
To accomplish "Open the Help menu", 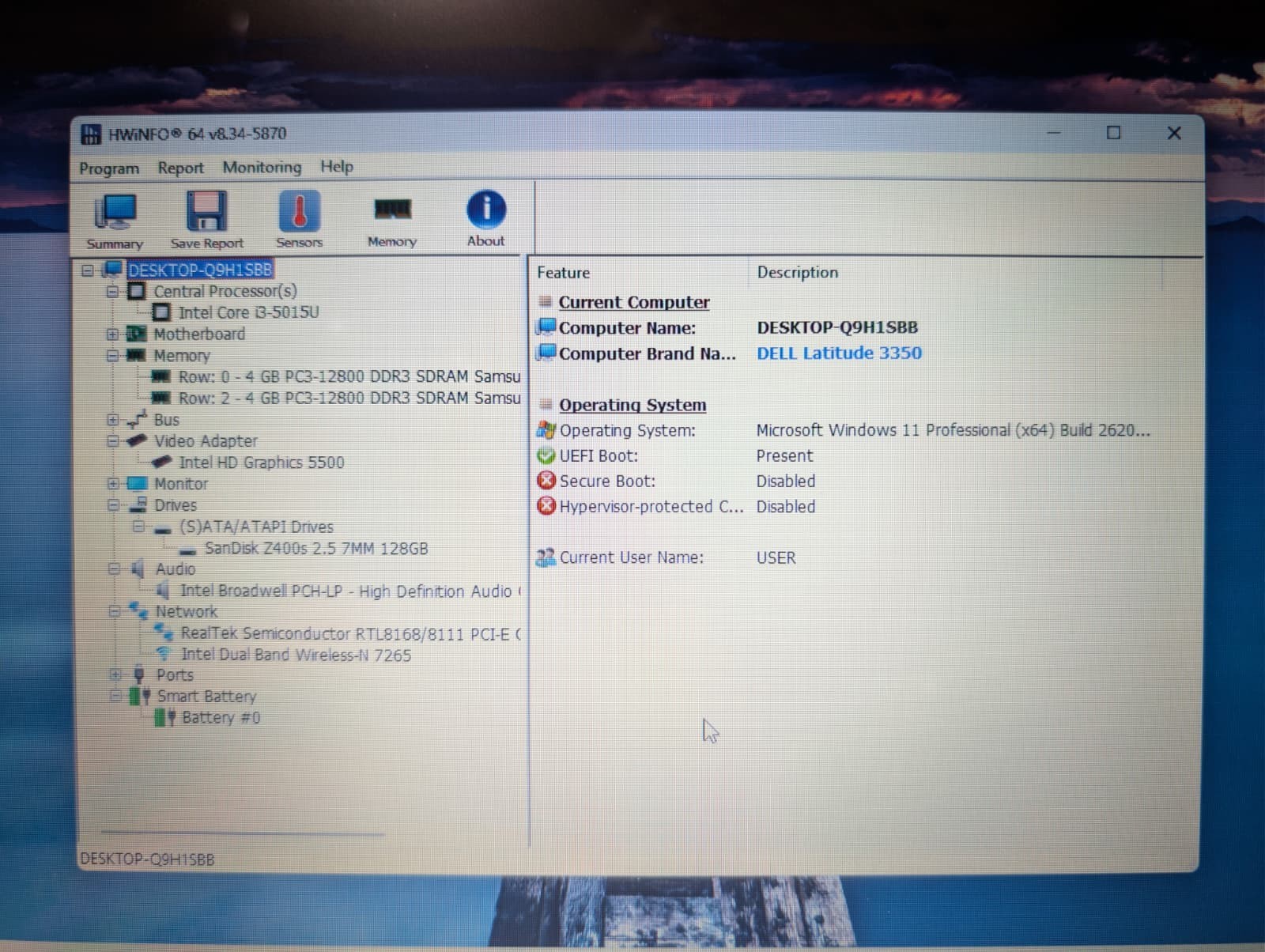I will 337,166.
